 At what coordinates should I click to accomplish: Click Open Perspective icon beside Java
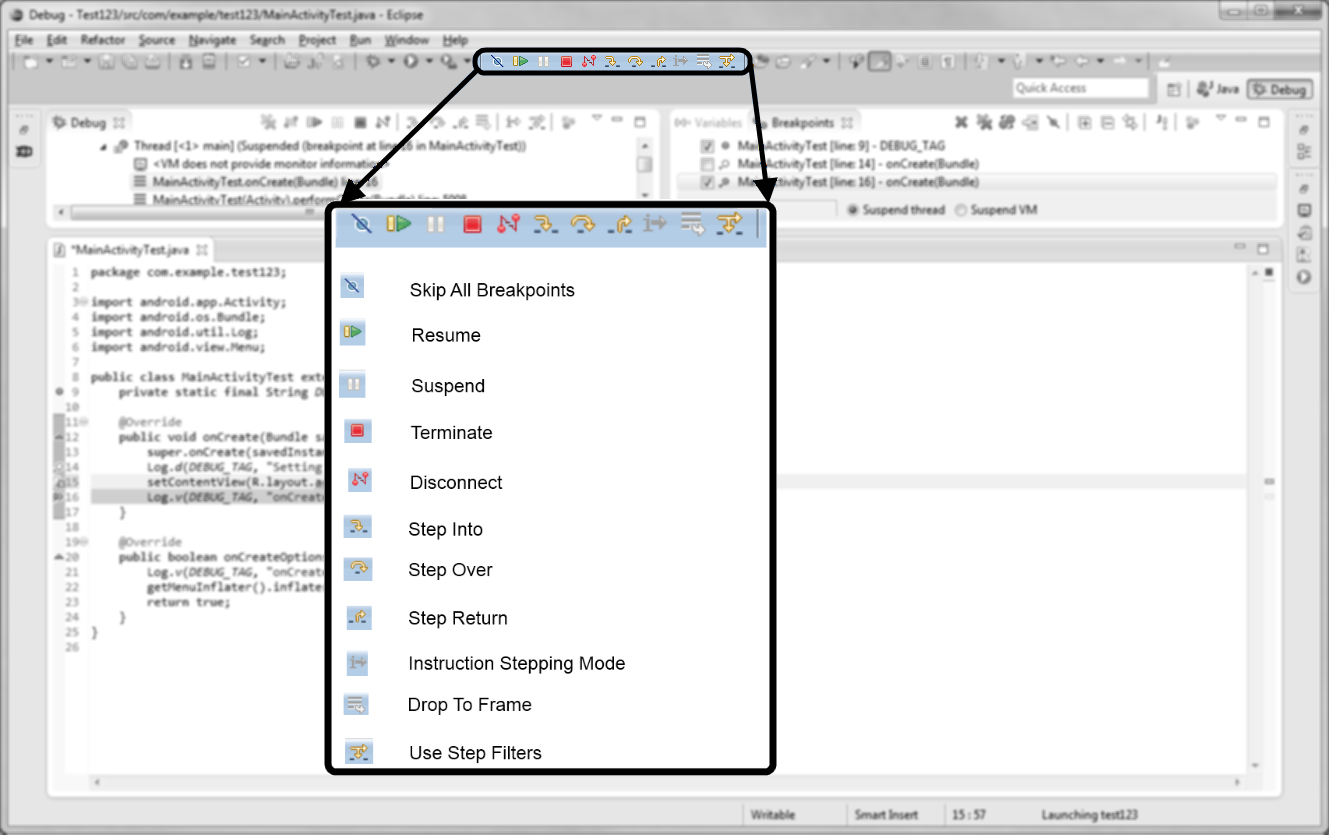coord(1174,89)
